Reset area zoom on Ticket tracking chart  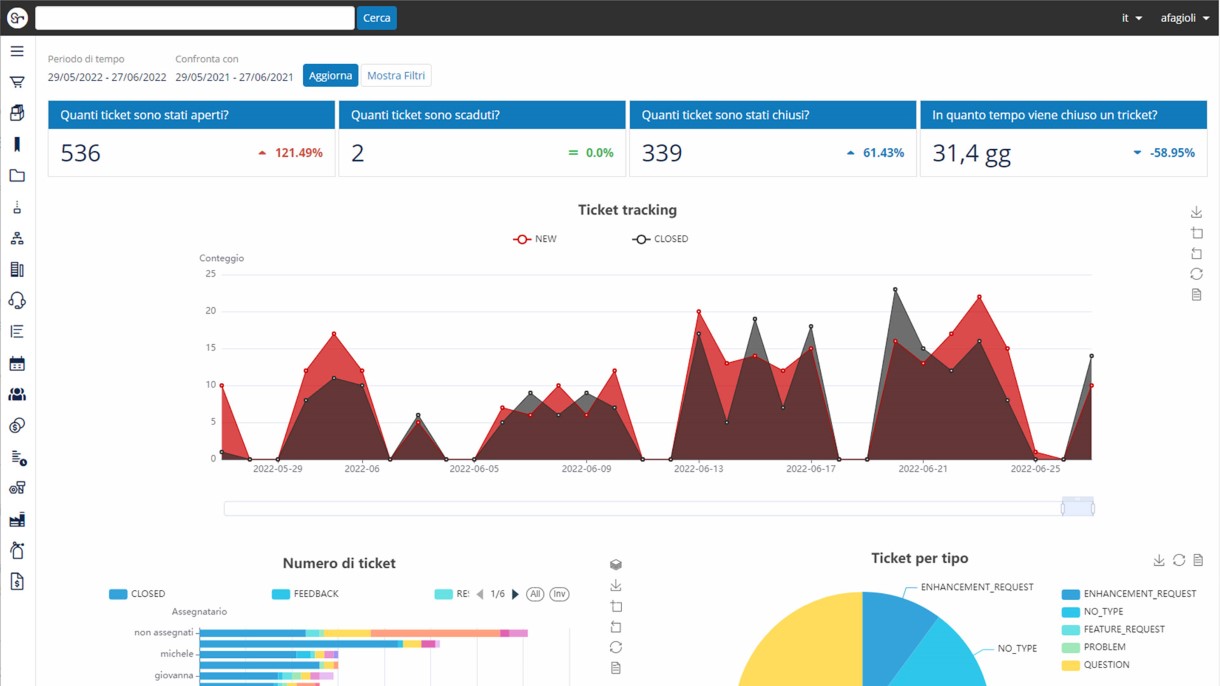pyautogui.click(x=1196, y=254)
